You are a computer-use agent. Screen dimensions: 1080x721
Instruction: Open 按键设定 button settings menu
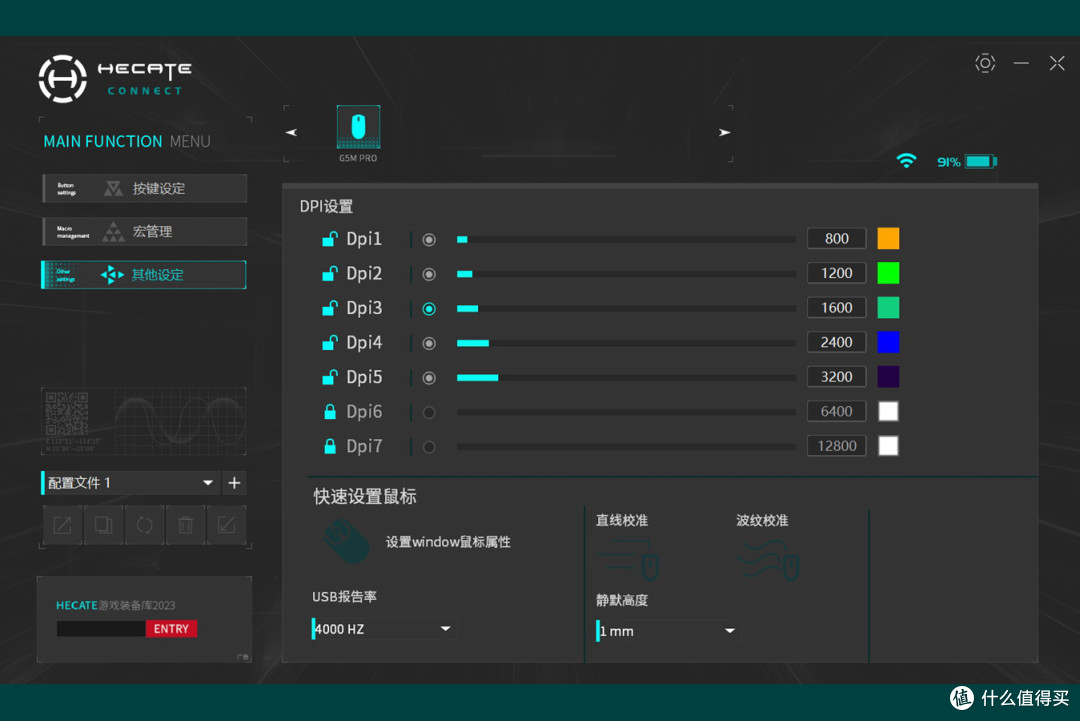pyautogui.click(x=145, y=188)
